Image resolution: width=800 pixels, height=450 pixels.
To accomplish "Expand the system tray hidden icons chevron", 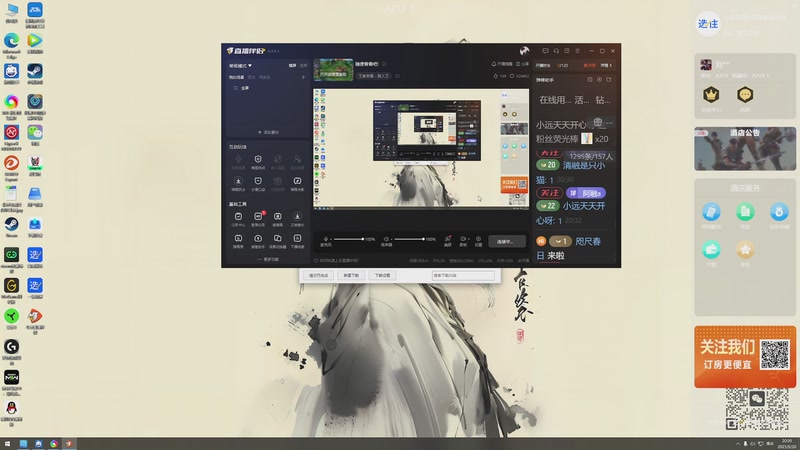I will (x=737, y=444).
